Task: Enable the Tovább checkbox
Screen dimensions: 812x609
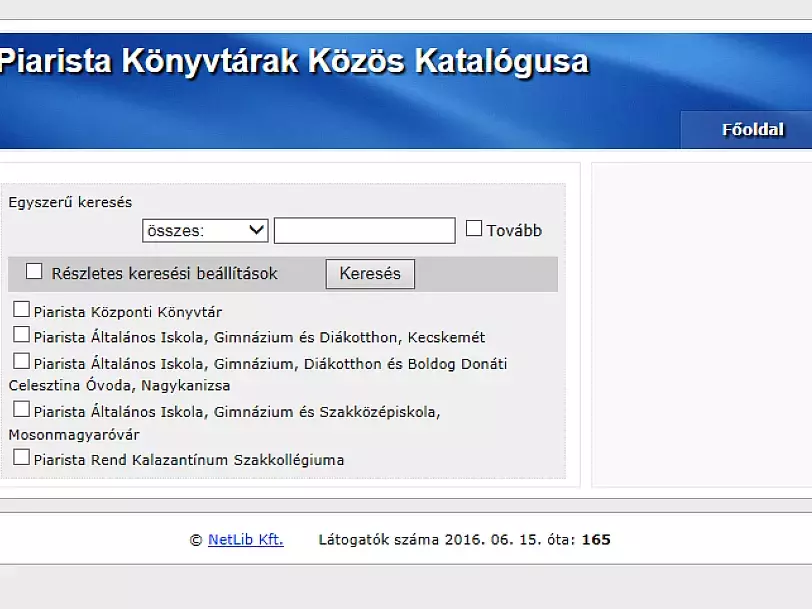Action: (x=474, y=228)
